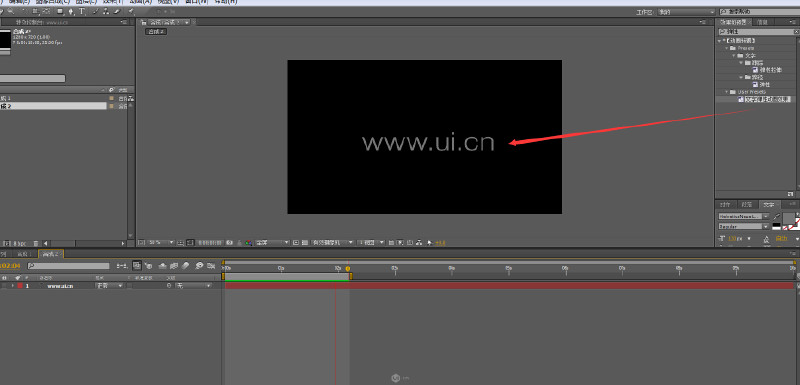
Task: Open the workspace dropdown at top
Action: point(687,12)
